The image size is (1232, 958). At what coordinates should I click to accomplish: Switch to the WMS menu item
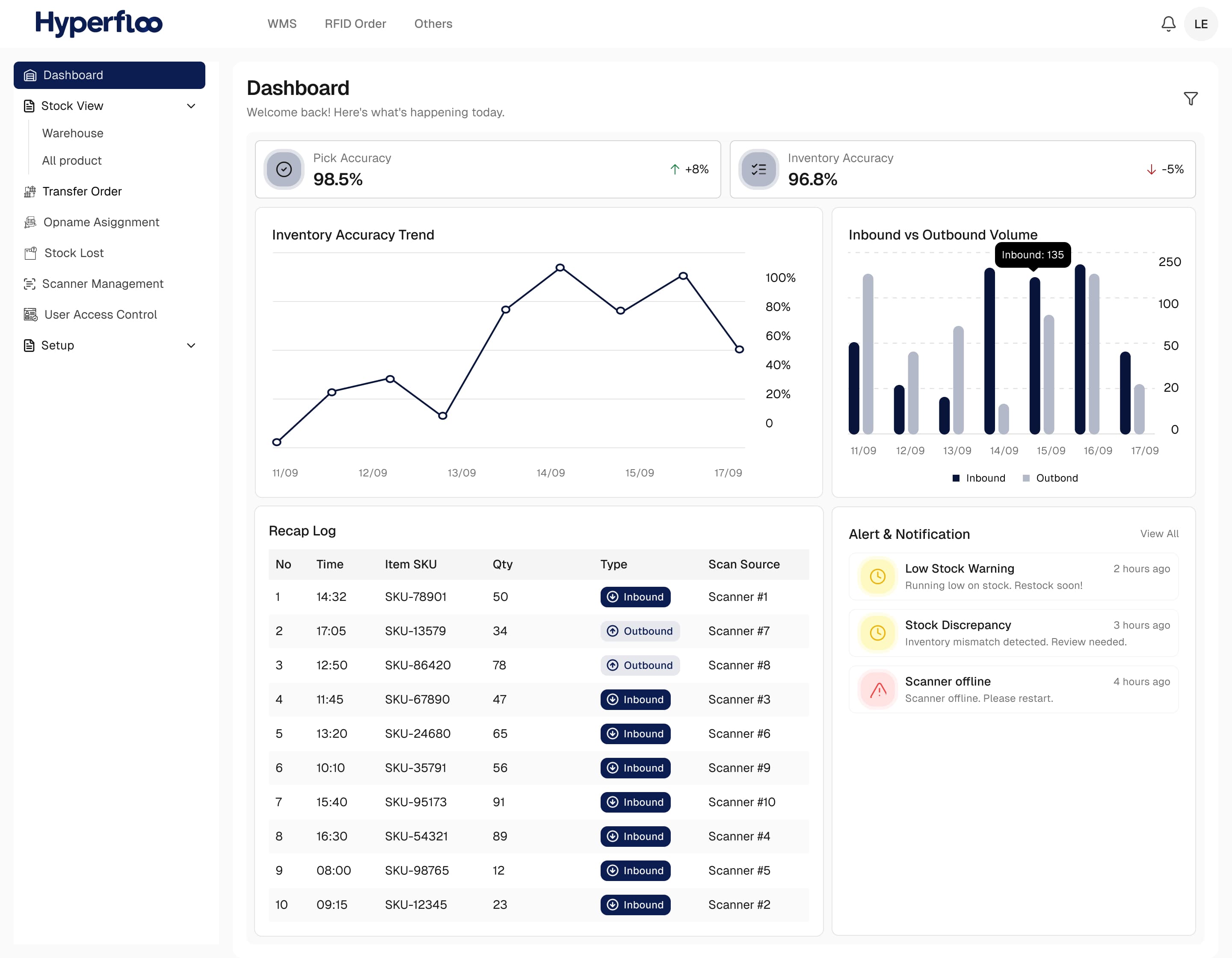(282, 24)
